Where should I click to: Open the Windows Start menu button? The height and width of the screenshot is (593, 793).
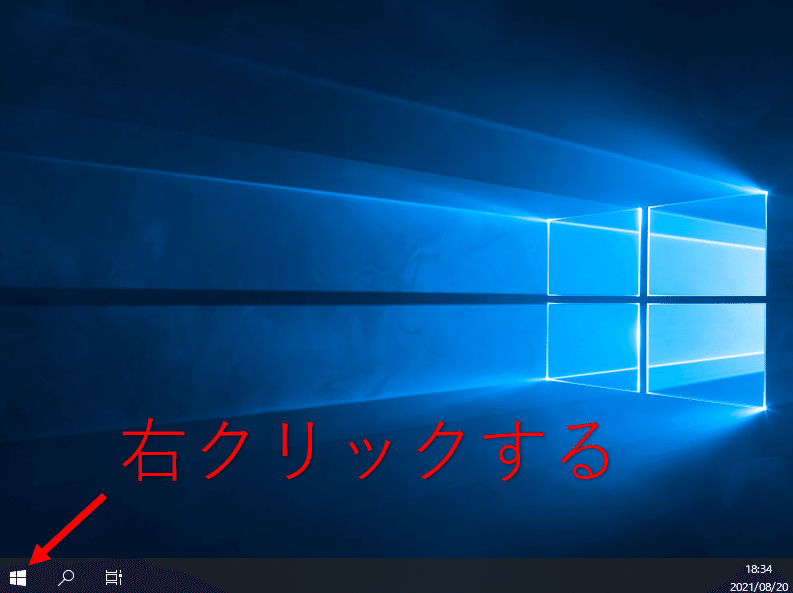click(x=18, y=577)
